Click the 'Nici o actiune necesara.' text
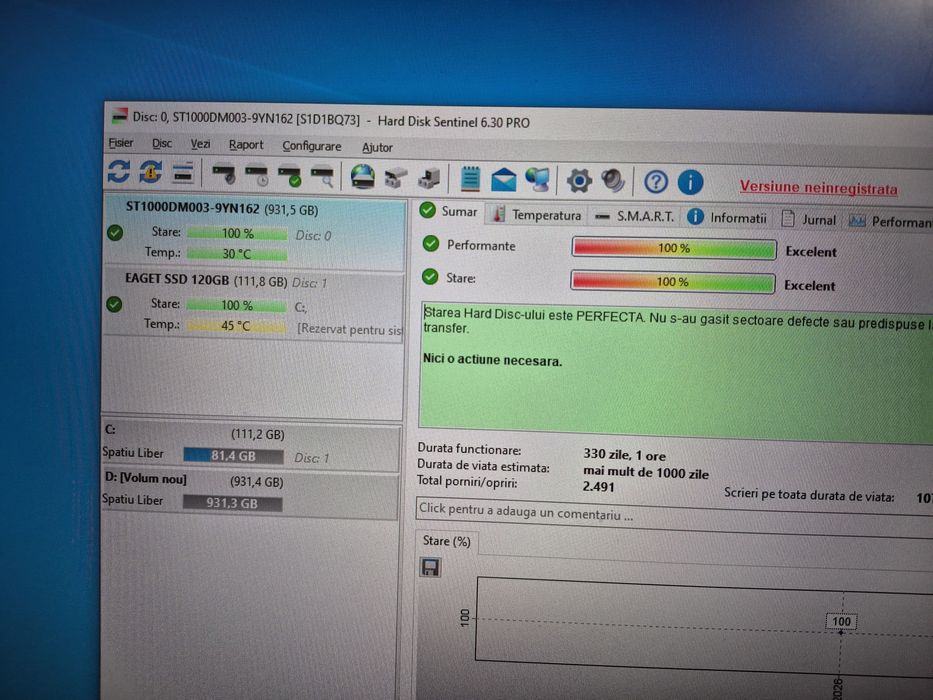This screenshot has width=933, height=700. click(x=492, y=360)
